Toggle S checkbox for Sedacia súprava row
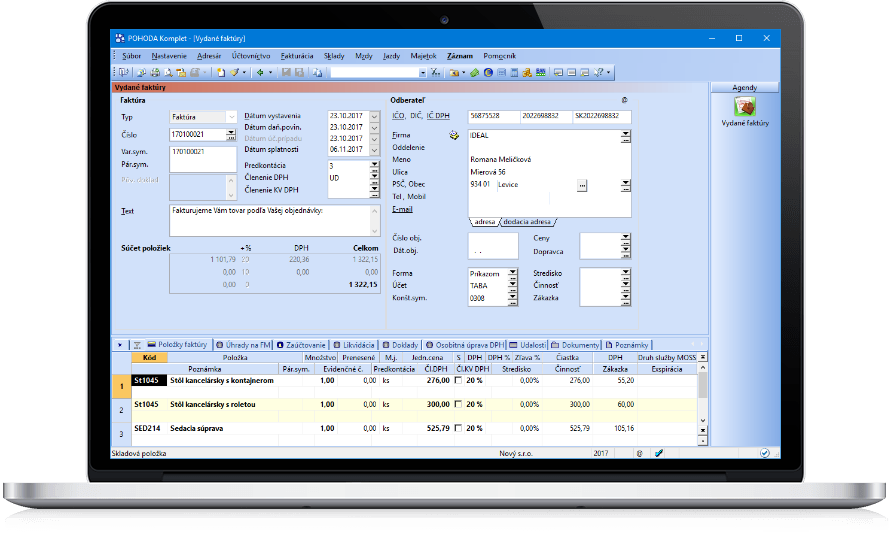The image size is (889, 535). [x=459, y=429]
